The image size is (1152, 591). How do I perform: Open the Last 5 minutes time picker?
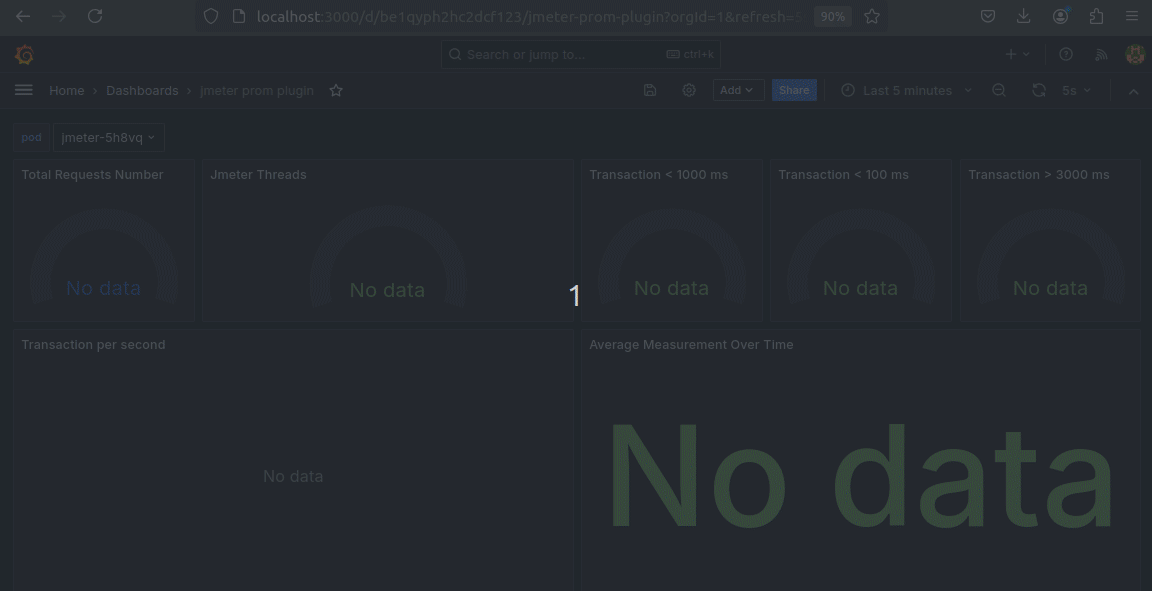(x=906, y=90)
